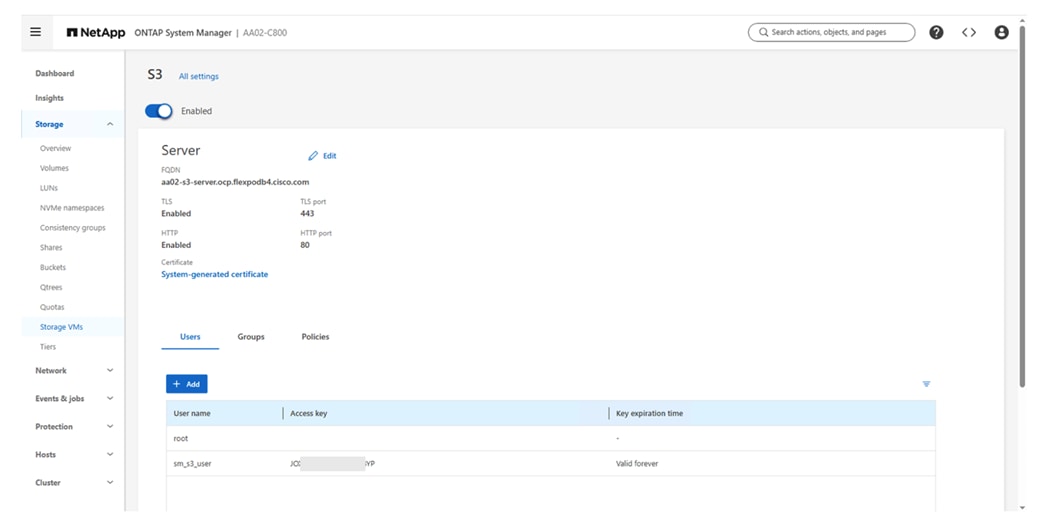Click the filter icon above the users table
The image size is (1047, 526).
tap(926, 384)
